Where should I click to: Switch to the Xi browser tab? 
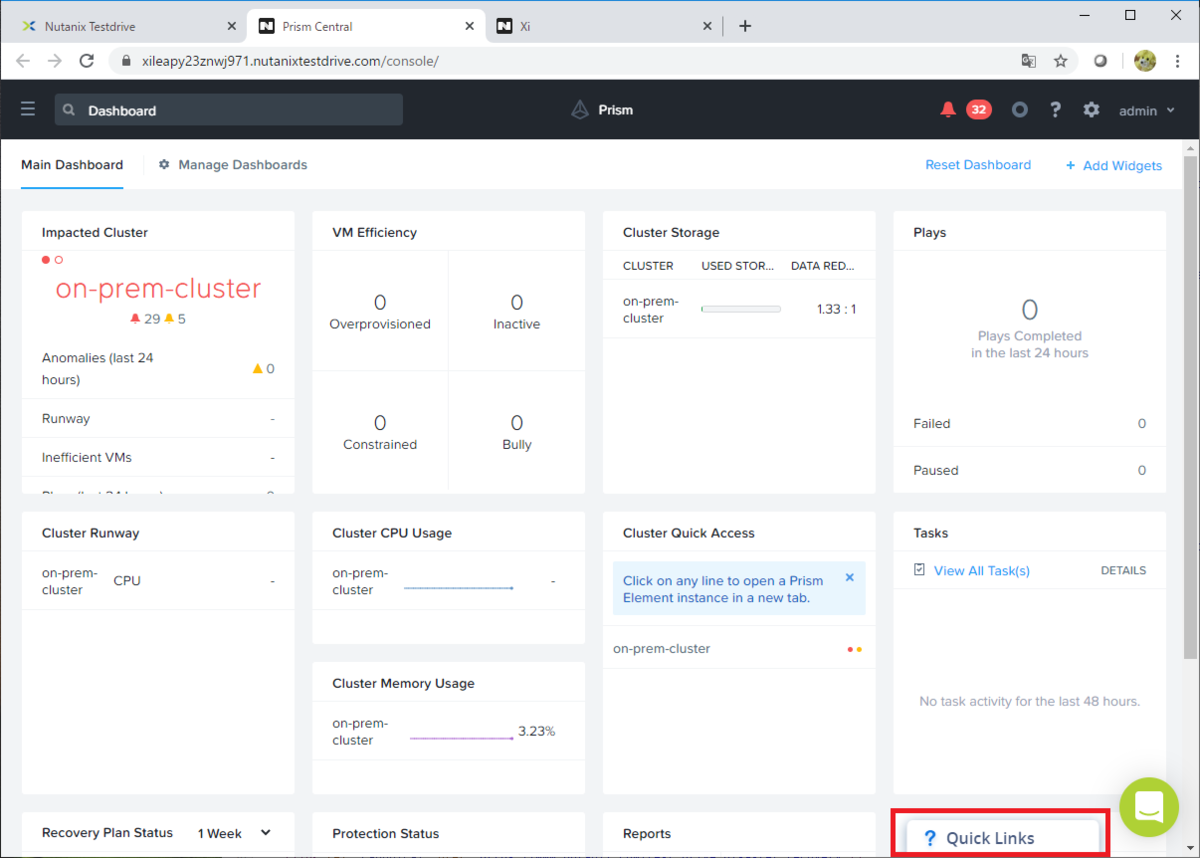pos(605,26)
